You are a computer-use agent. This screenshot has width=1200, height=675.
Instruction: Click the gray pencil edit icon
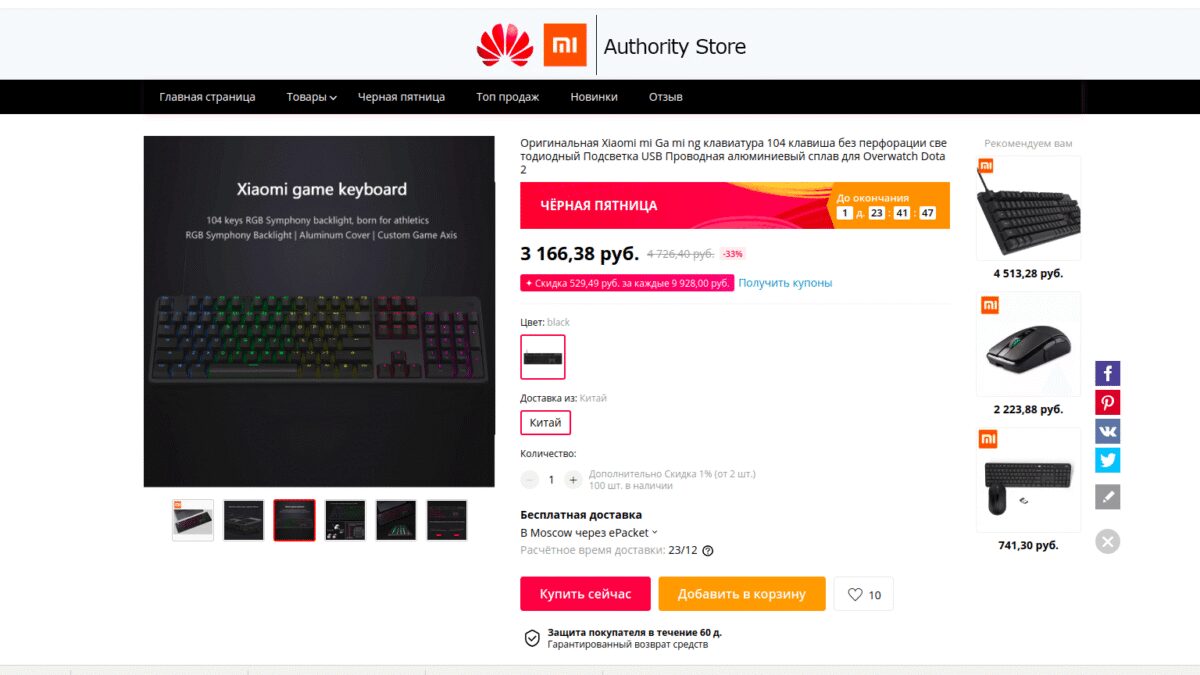click(1107, 496)
